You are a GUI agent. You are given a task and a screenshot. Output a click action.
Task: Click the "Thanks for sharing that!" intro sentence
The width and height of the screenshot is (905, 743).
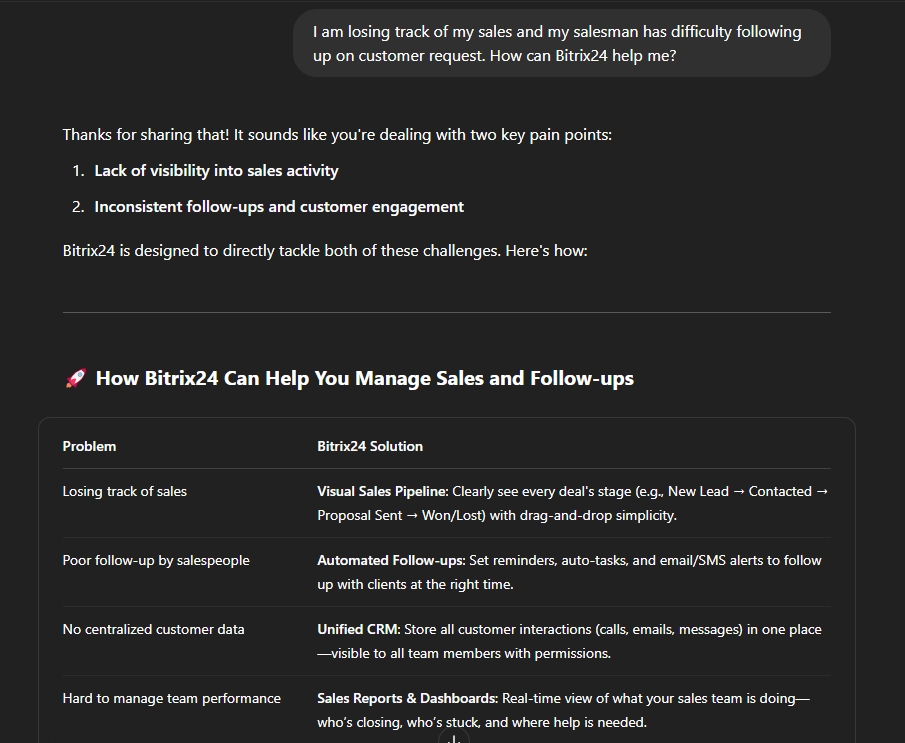click(x=336, y=134)
